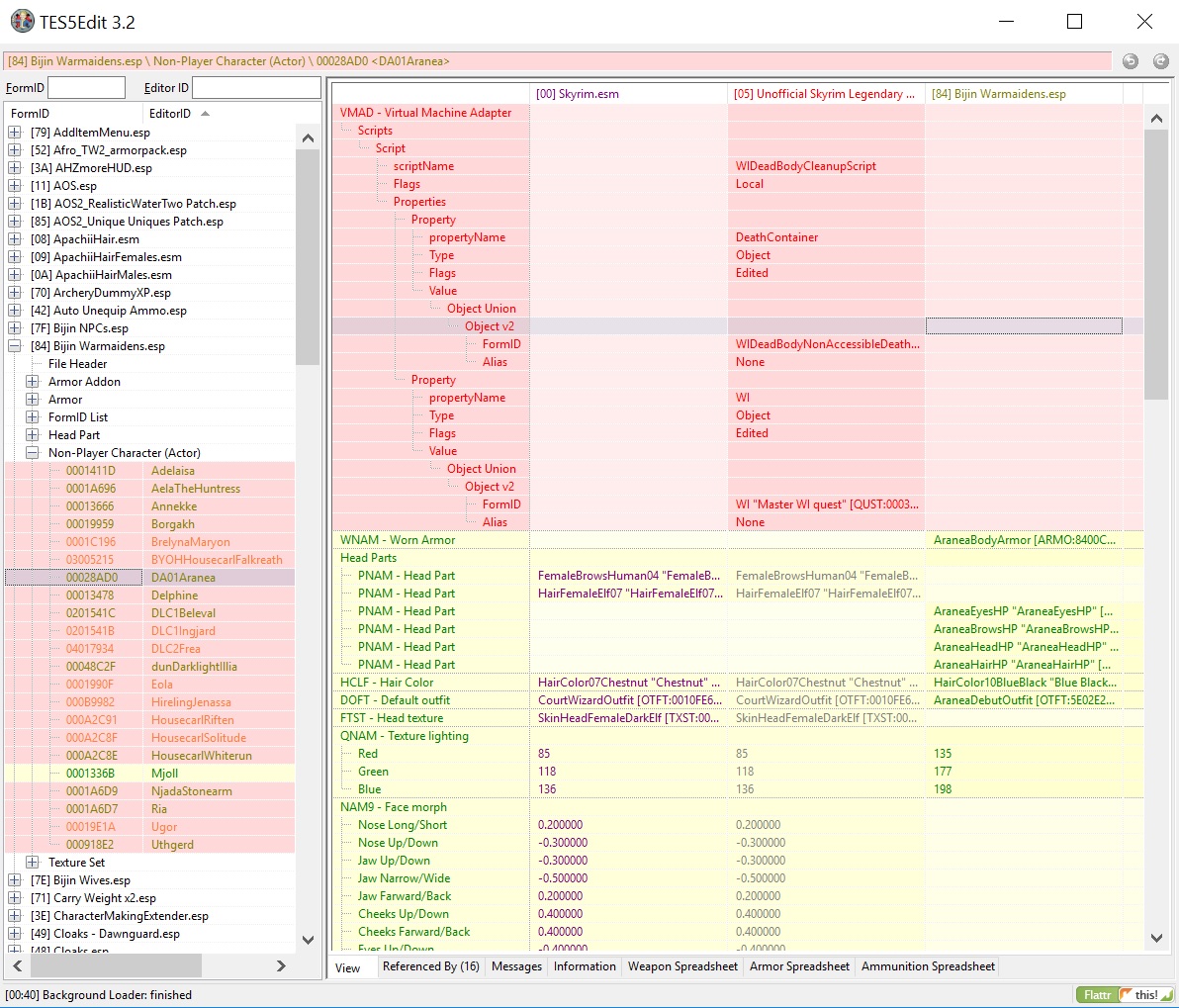Click the left tree panel's scroll up arrow
Viewport: 1179px width, 1008px height.
click(x=308, y=138)
